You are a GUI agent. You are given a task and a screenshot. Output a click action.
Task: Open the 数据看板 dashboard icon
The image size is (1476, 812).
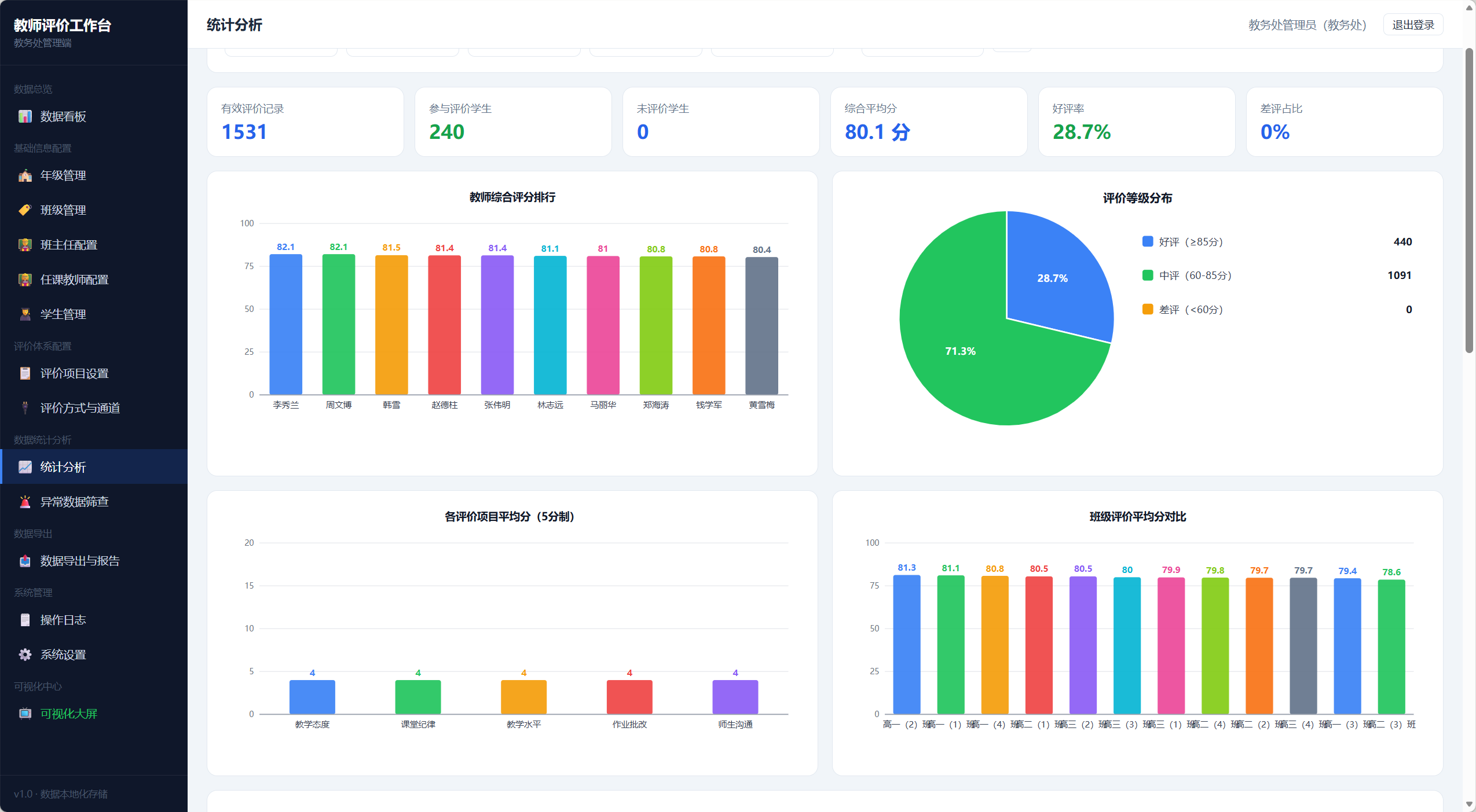pyautogui.click(x=25, y=116)
